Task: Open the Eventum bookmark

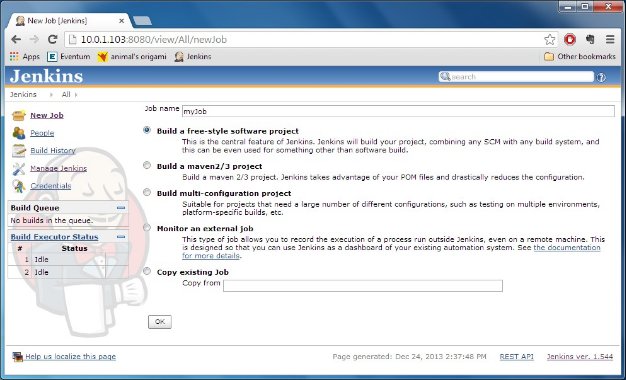Action: (x=69, y=57)
